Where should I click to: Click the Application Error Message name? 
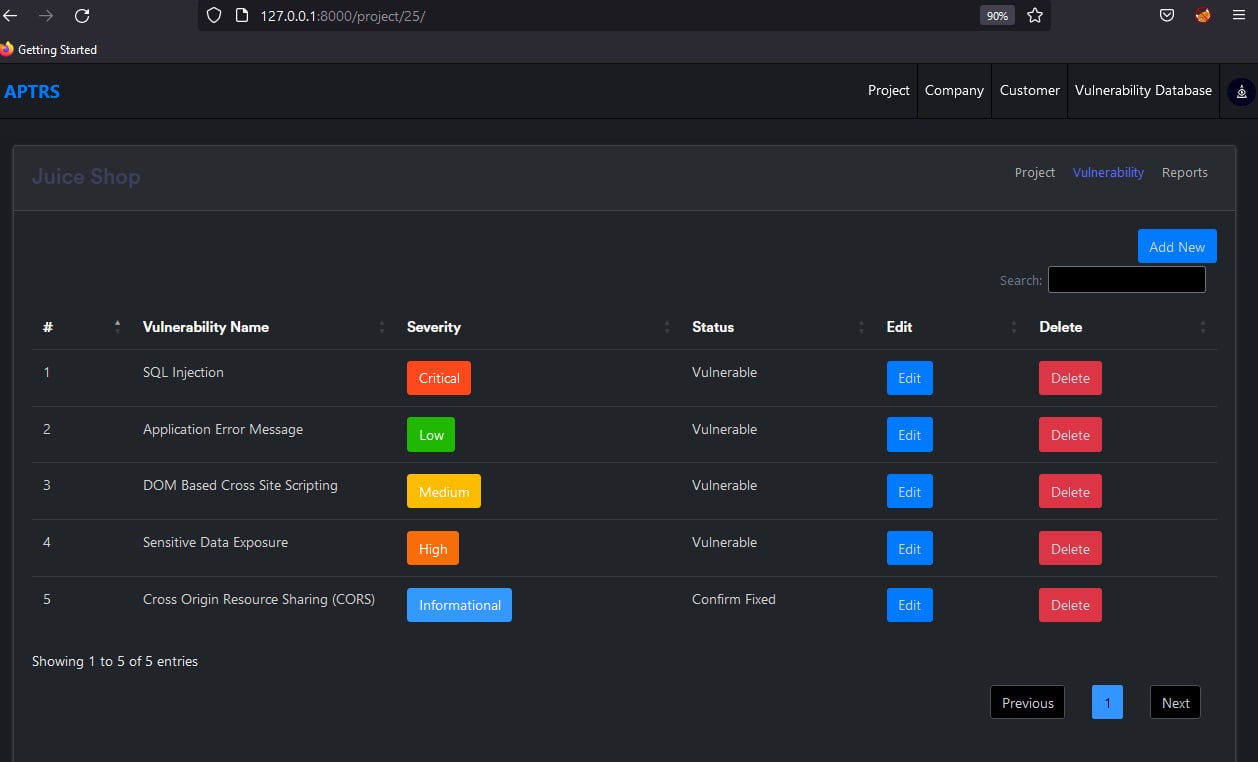click(223, 429)
